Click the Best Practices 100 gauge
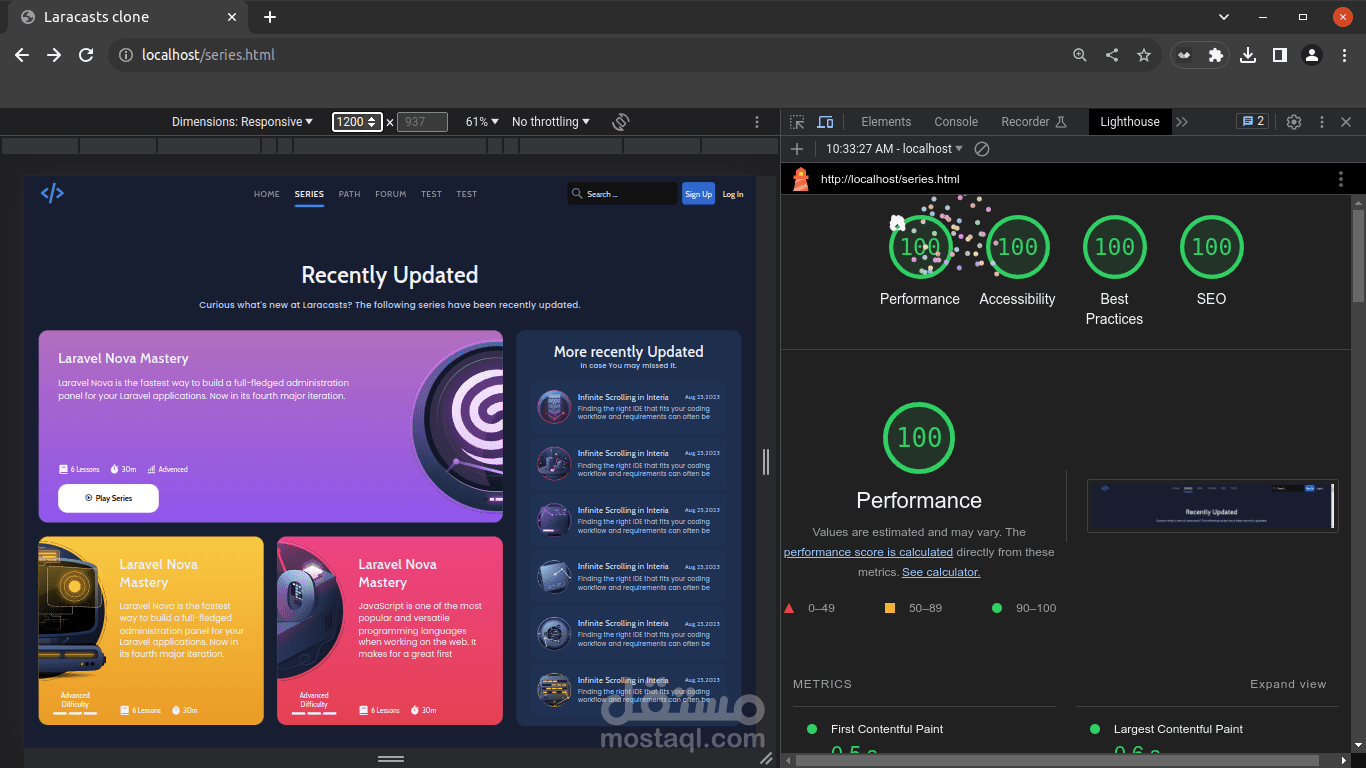 1114,247
